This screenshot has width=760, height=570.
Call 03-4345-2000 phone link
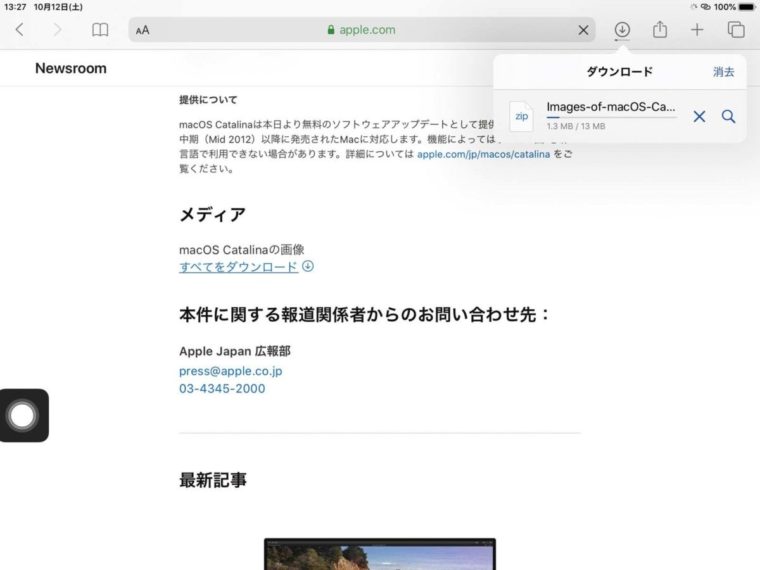(222, 389)
